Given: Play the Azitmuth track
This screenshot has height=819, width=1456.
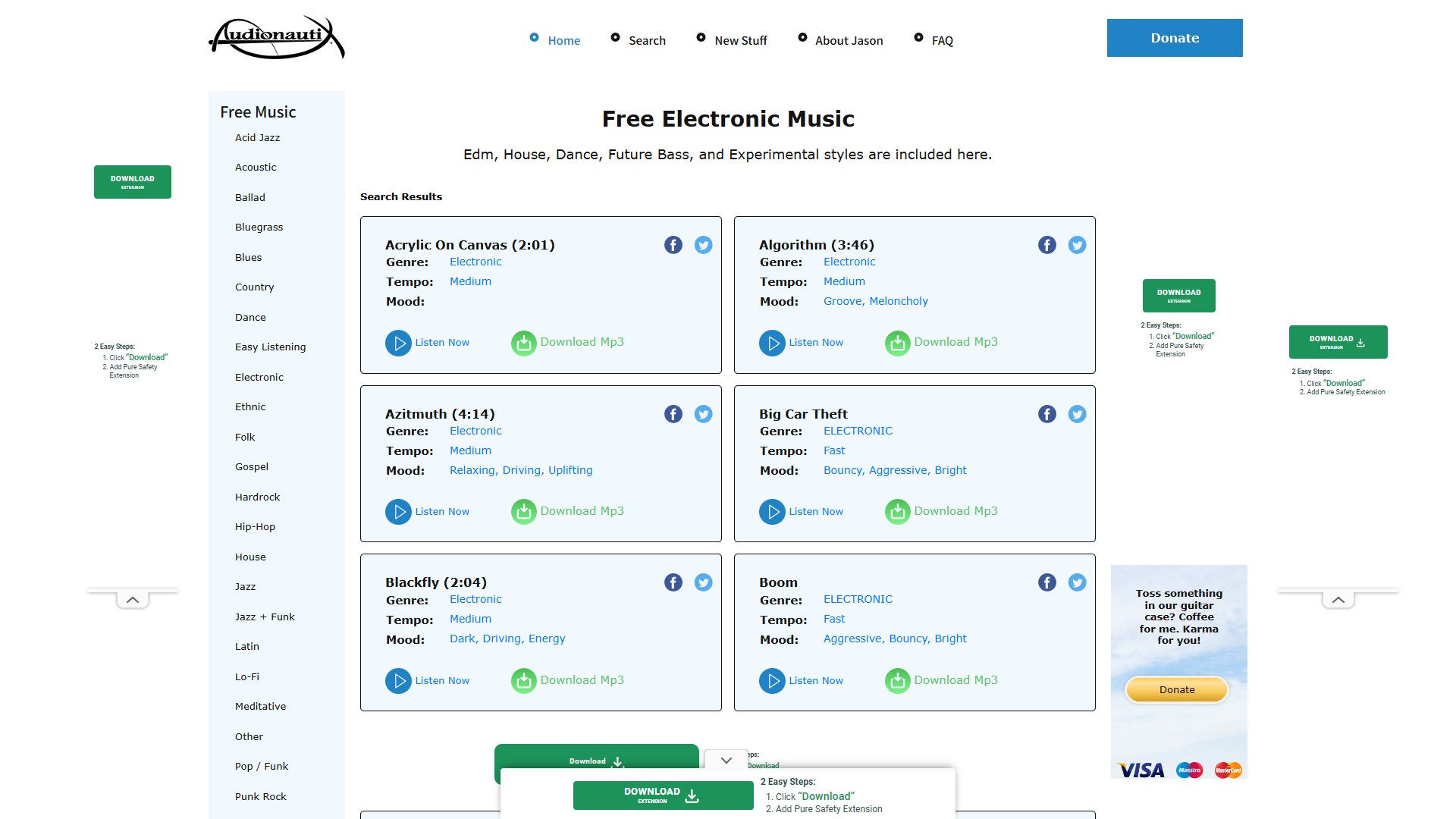Looking at the screenshot, I should tap(428, 512).
